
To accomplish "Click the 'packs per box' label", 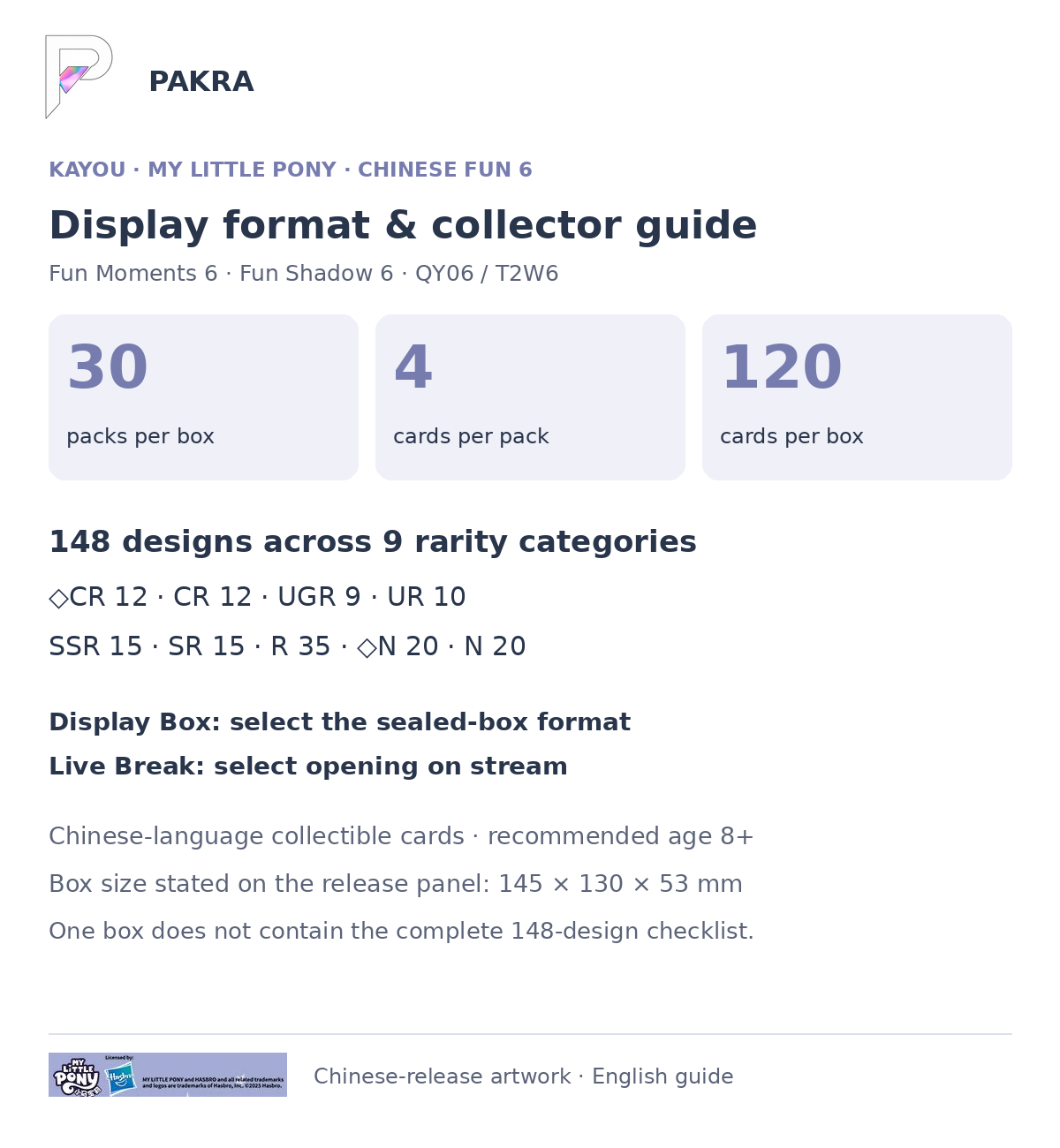I will [140, 436].
